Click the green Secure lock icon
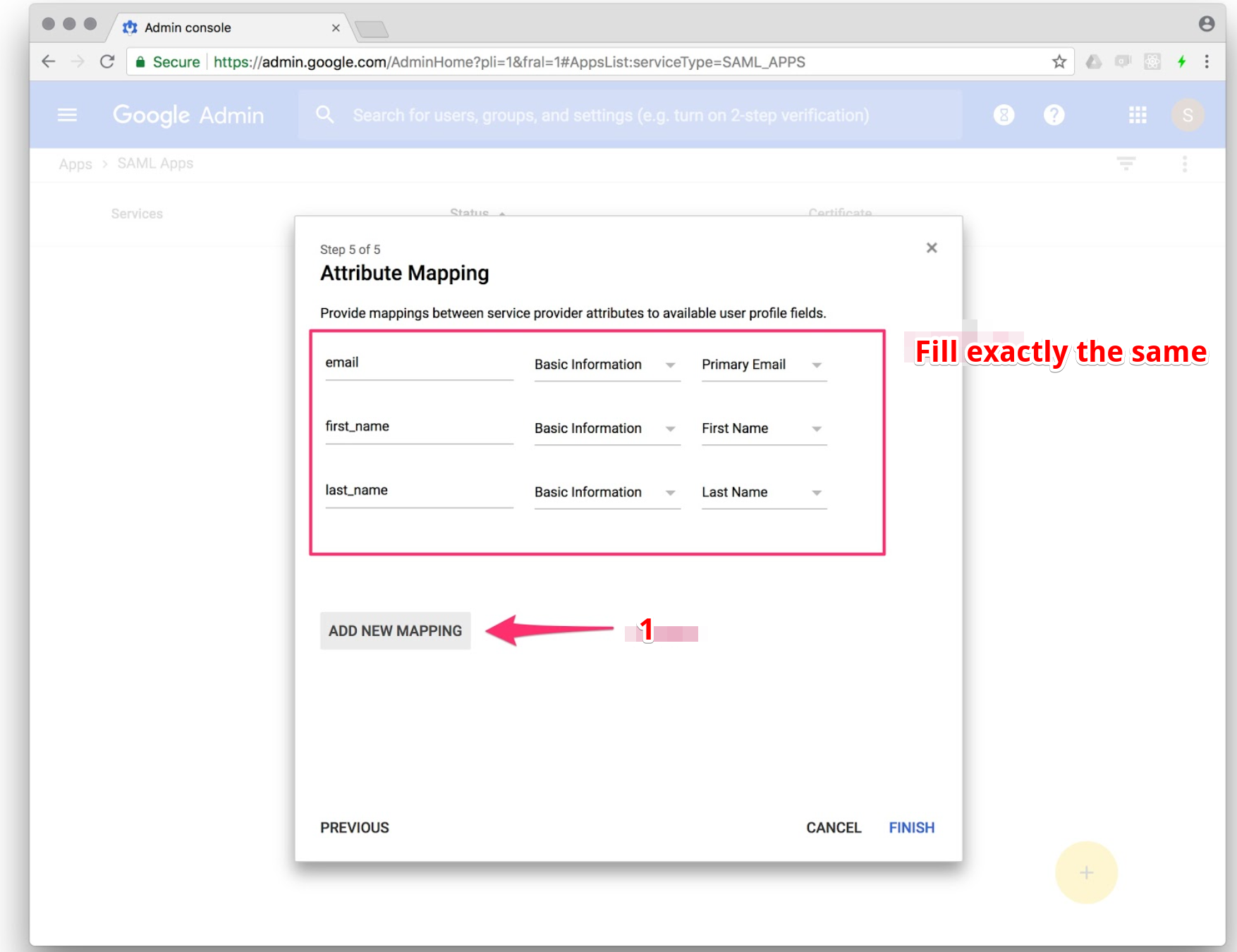This screenshot has height=952, width=1237. tap(140, 62)
